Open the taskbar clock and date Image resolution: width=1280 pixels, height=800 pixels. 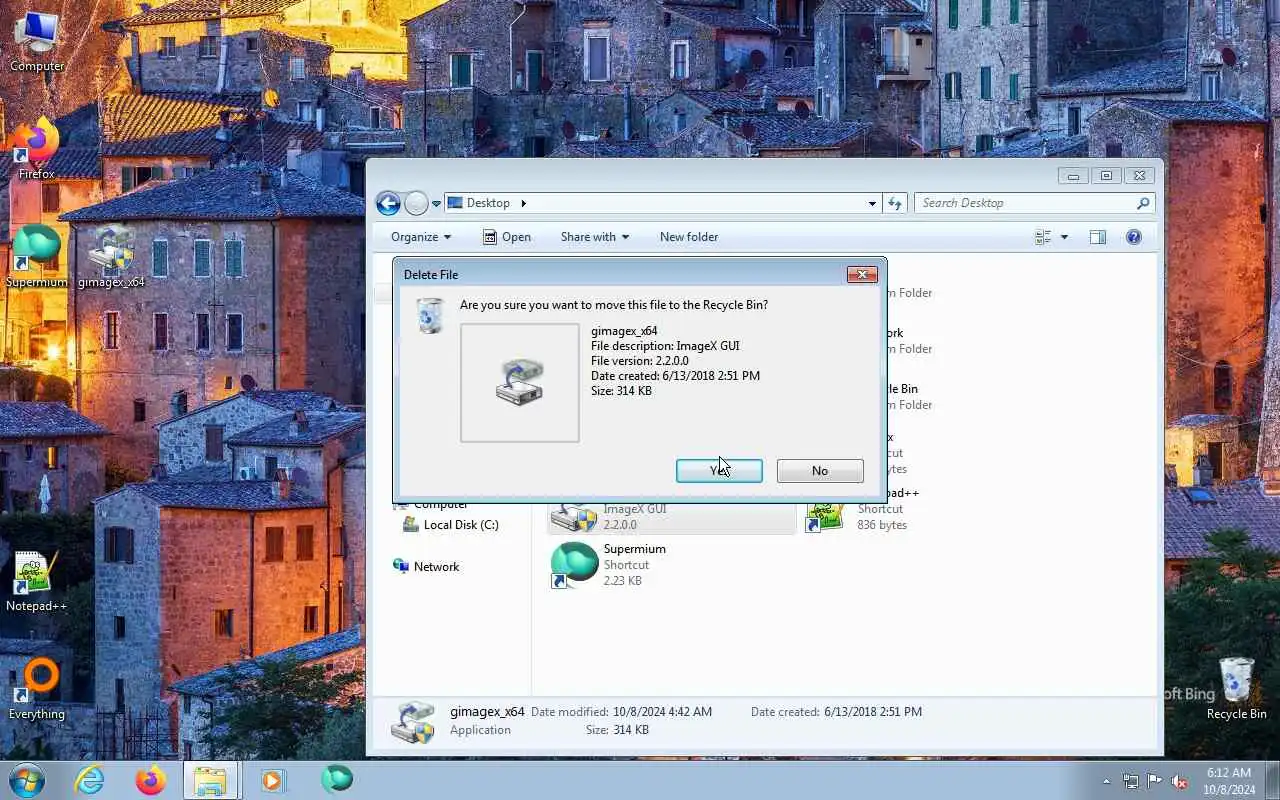coord(1228,781)
